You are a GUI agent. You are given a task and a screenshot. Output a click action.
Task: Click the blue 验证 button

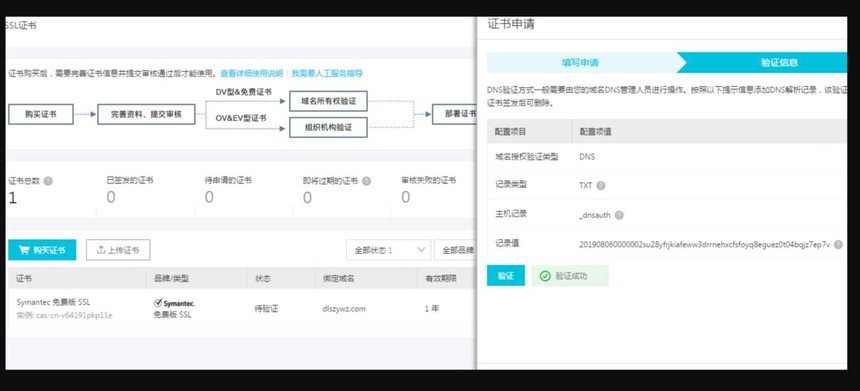(506, 276)
